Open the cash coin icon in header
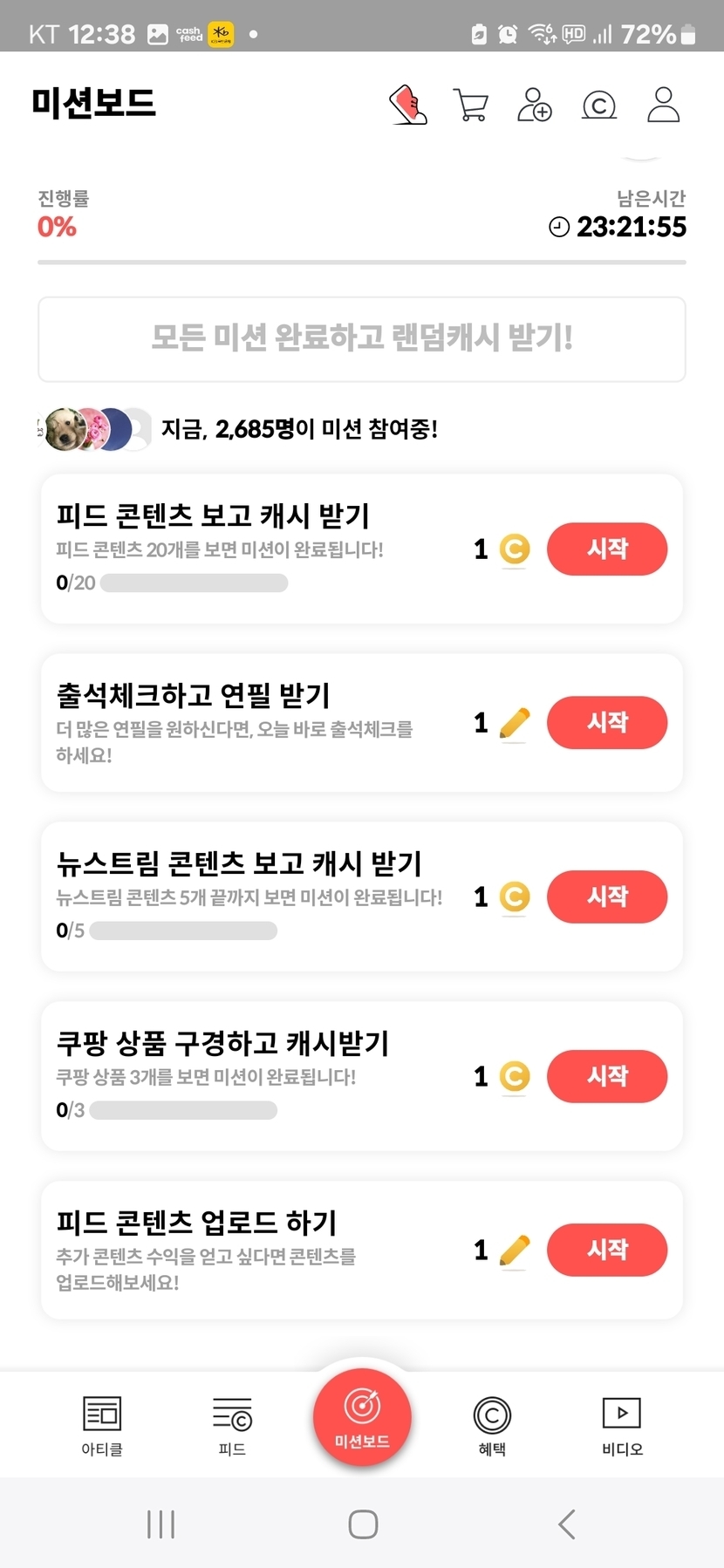This screenshot has width=724, height=1568. click(x=598, y=106)
